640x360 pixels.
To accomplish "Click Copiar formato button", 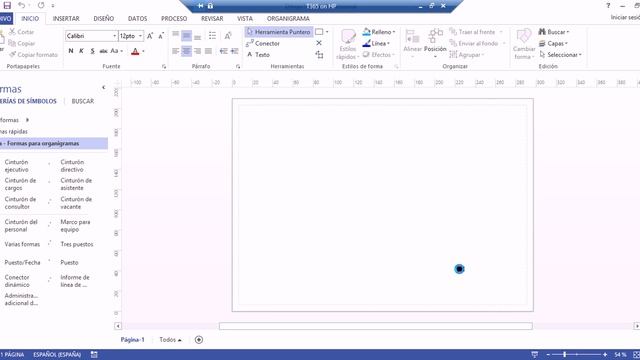I will (x=33, y=55).
